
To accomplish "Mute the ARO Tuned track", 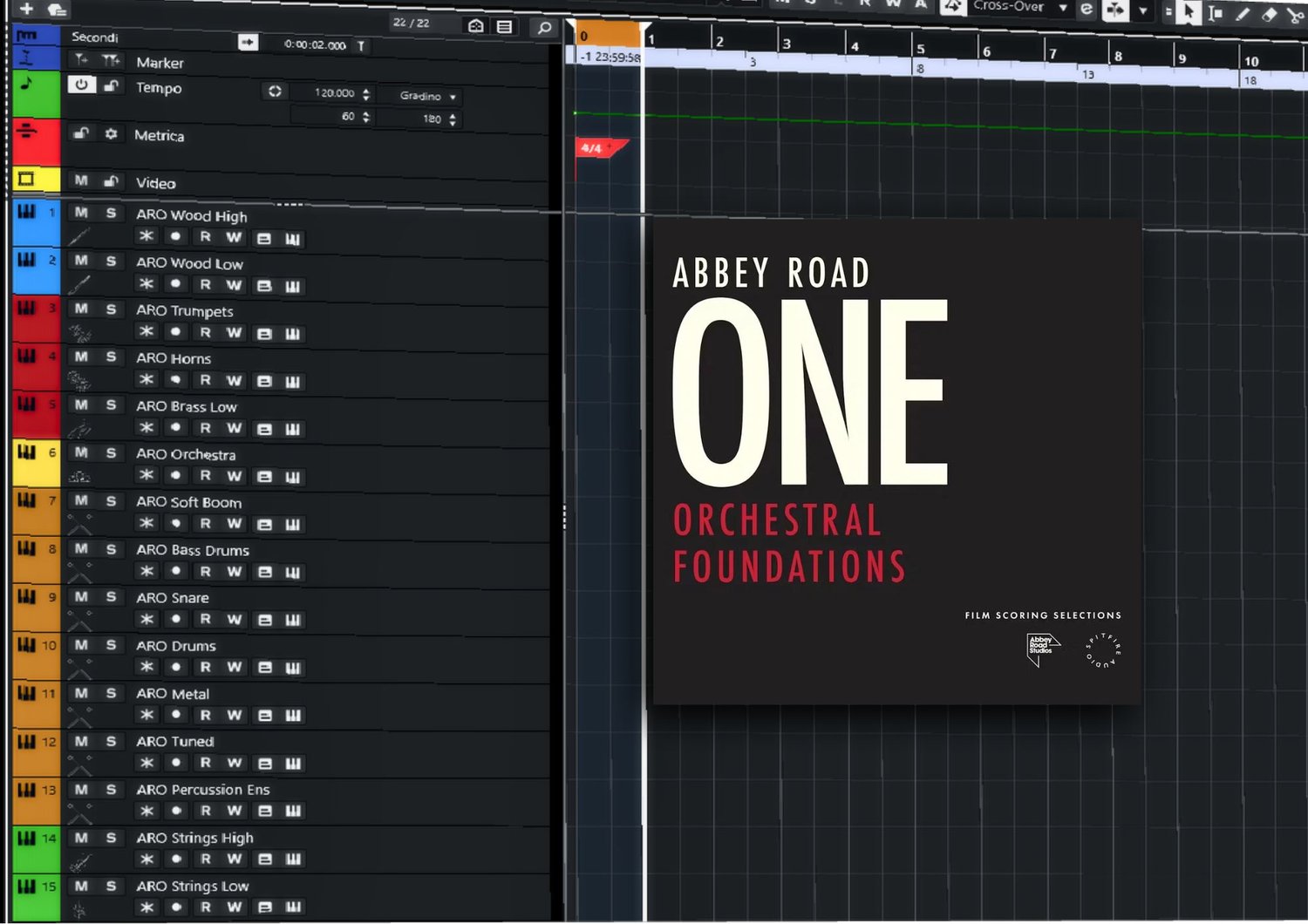I will point(81,741).
